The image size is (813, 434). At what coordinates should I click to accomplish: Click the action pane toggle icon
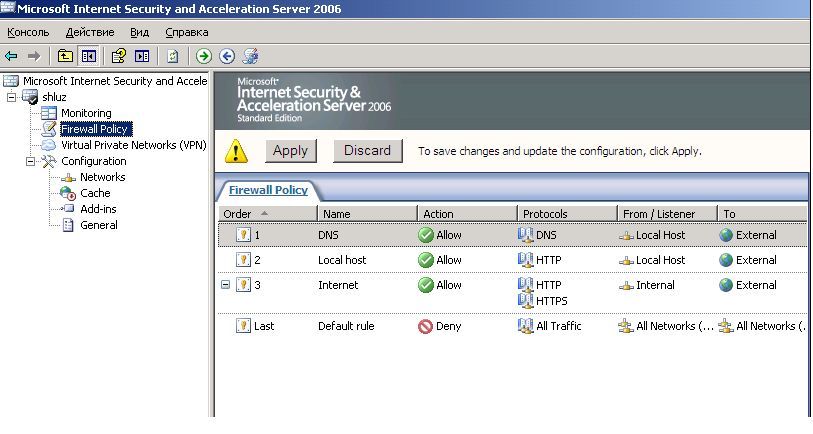[142, 56]
